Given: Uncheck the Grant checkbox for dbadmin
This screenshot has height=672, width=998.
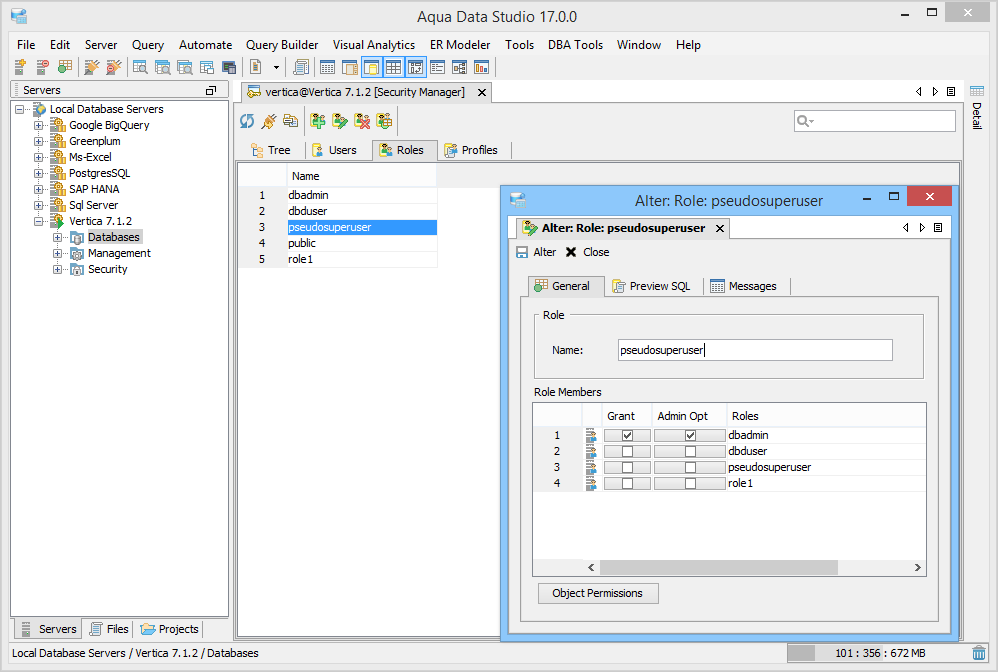Looking at the screenshot, I should pos(628,435).
